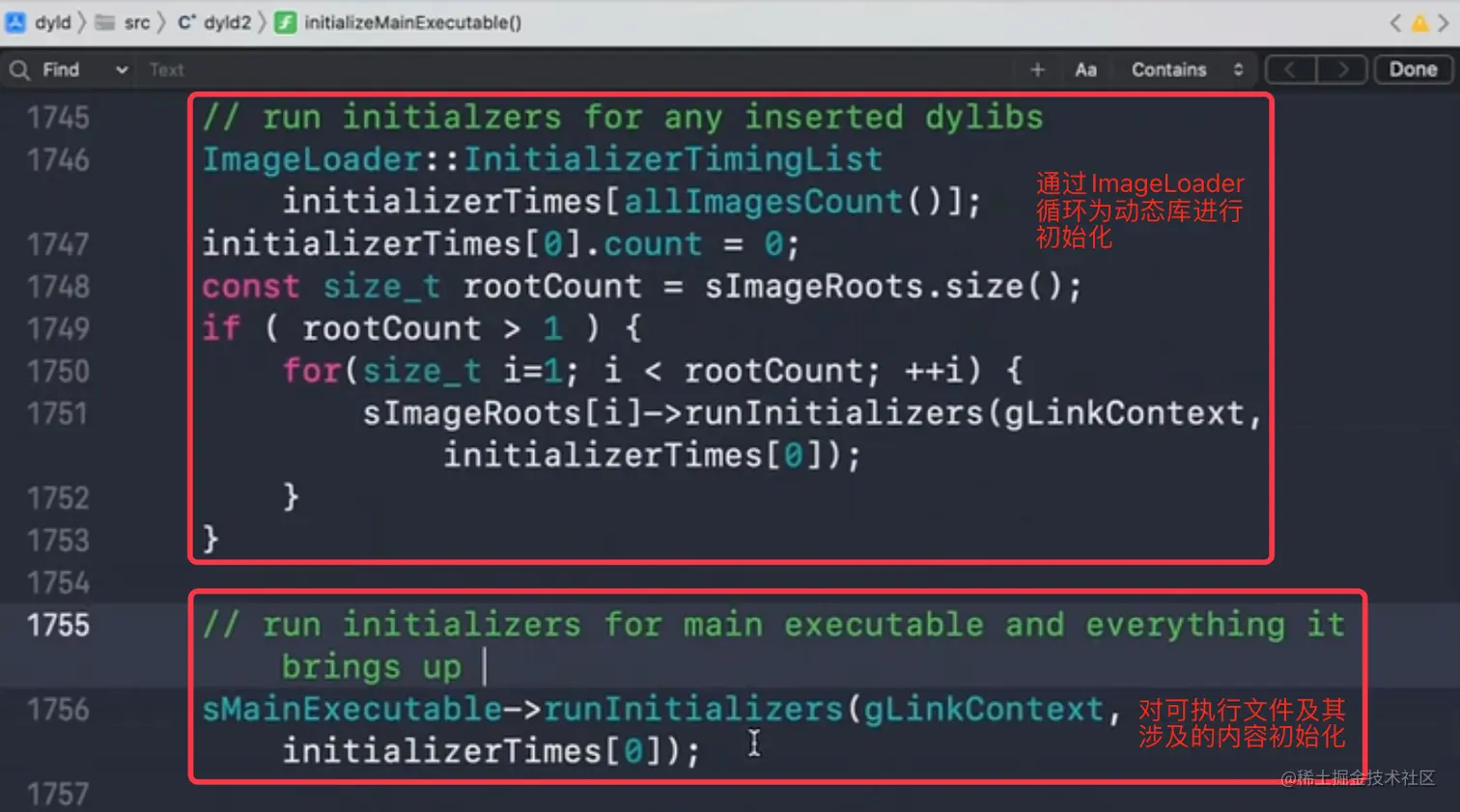This screenshot has width=1460, height=812.
Task: Click 'allImagesCount' function call
Action: 763,202
